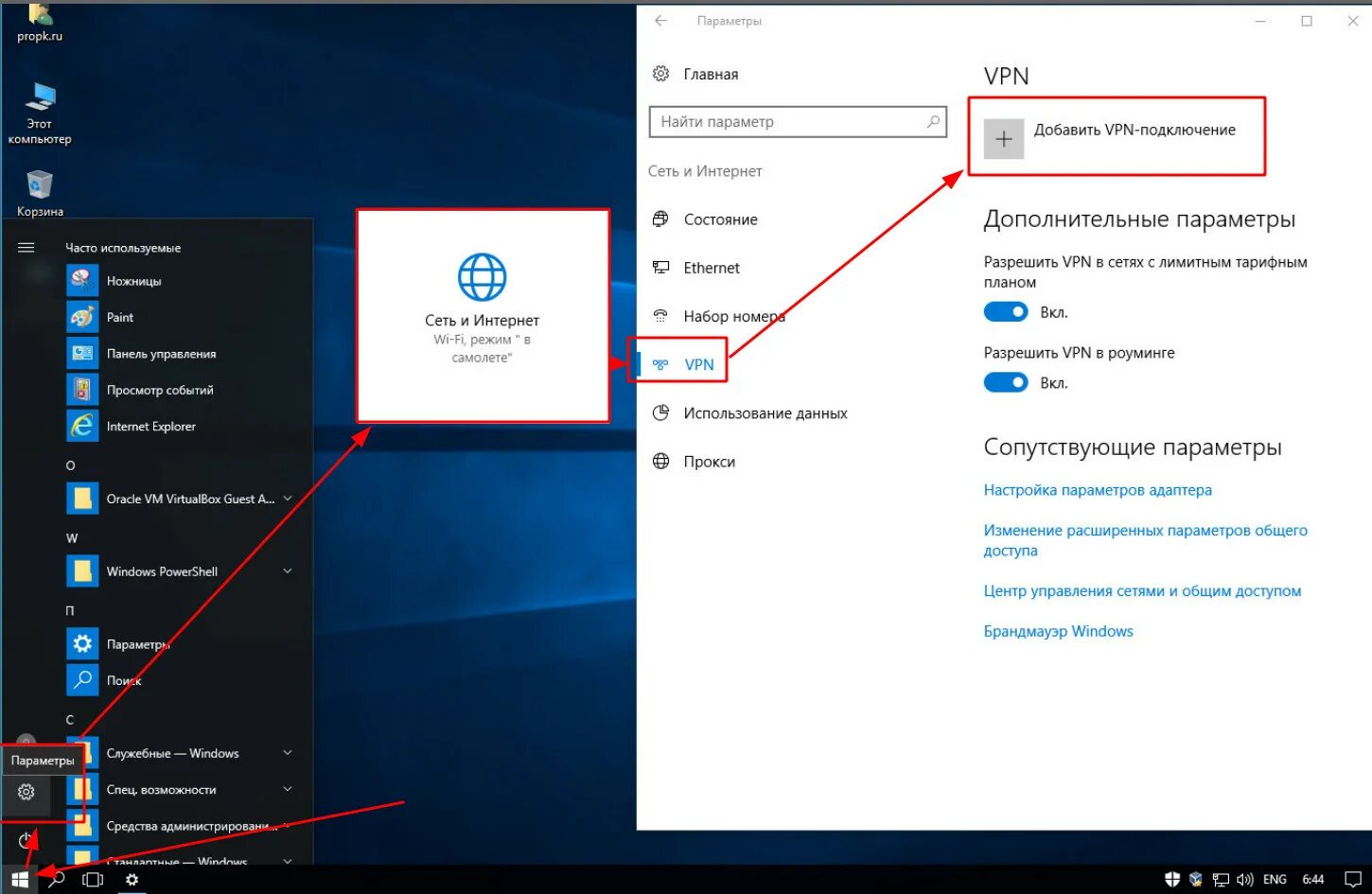Open Брандмауэр Windows link
1372x894 pixels.
click(x=1058, y=631)
